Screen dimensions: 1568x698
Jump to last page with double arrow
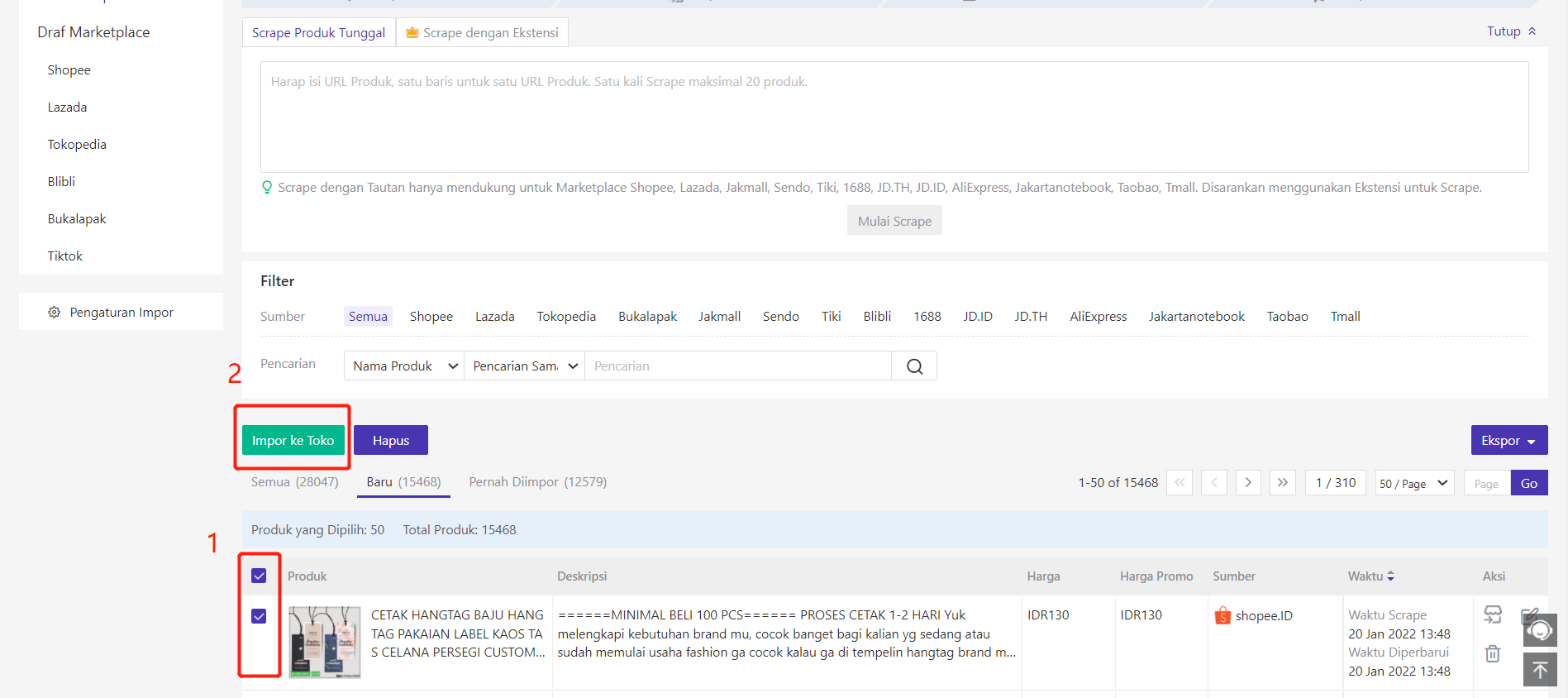[1282, 483]
